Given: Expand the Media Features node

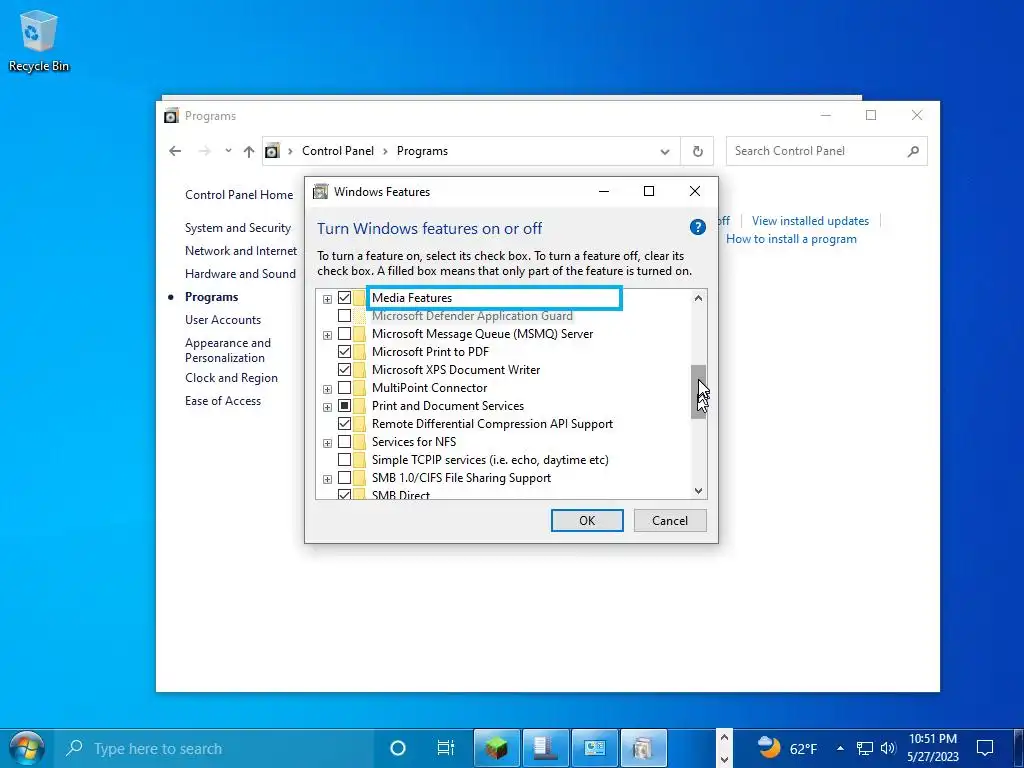Looking at the screenshot, I should coord(327,299).
